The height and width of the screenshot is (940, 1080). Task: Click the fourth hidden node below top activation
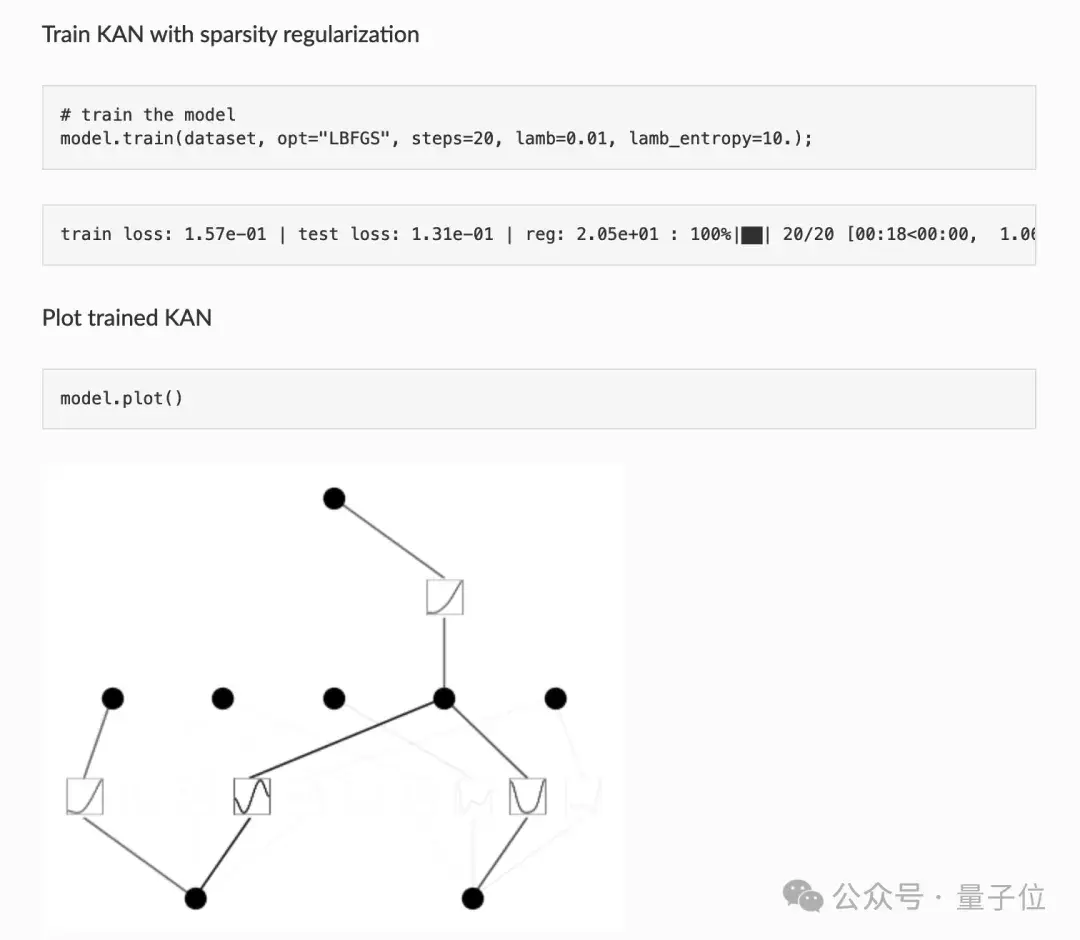tap(444, 698)
